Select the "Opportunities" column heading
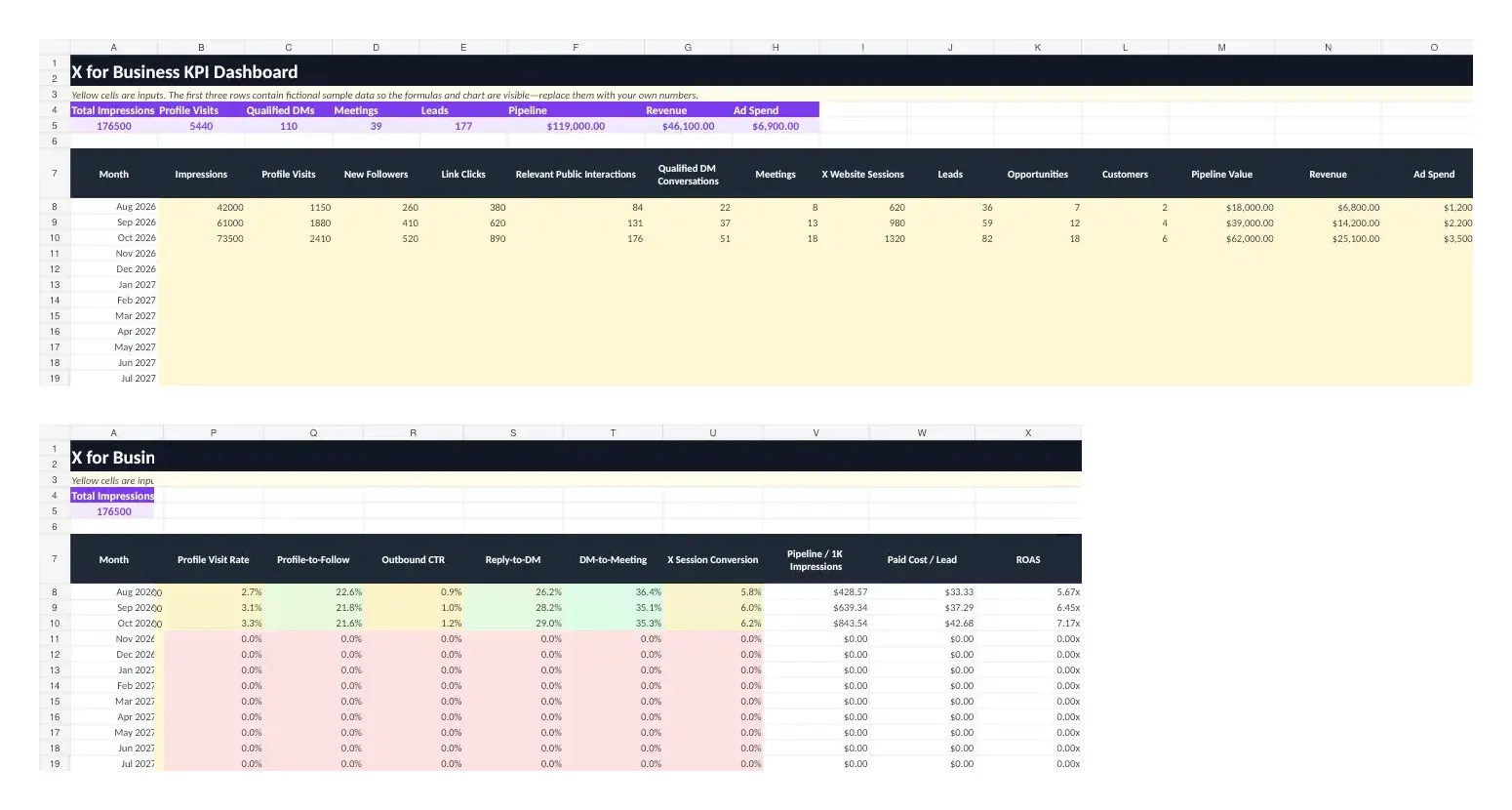Image resolution: width=1512 pixels, height=810 pixels. point(1038,174)
